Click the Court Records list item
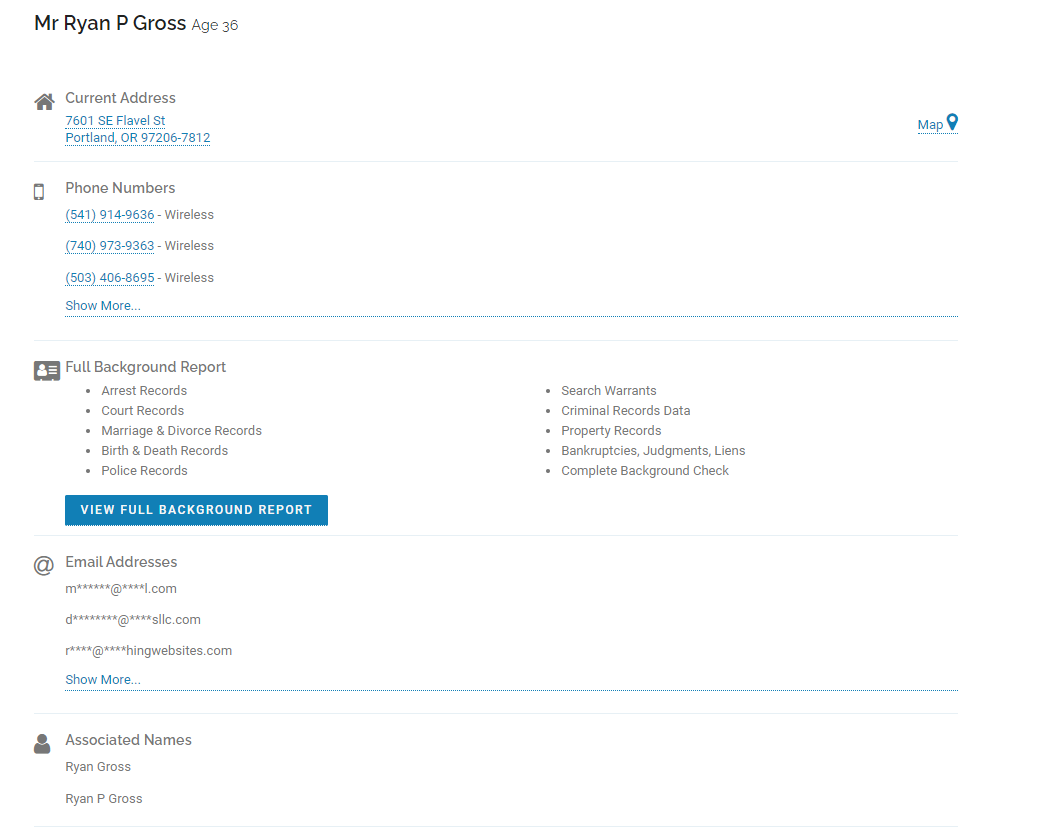Screen dimensions: 1045x829 pyautogui.click(x=143, y=411)
